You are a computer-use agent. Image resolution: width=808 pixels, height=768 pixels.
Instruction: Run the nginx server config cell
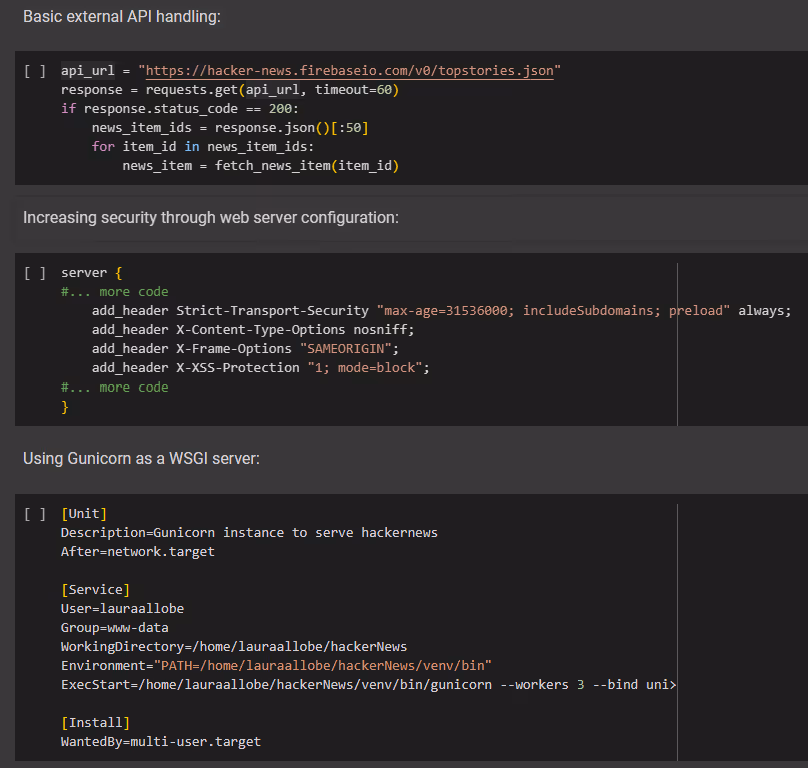pos(35,273)
